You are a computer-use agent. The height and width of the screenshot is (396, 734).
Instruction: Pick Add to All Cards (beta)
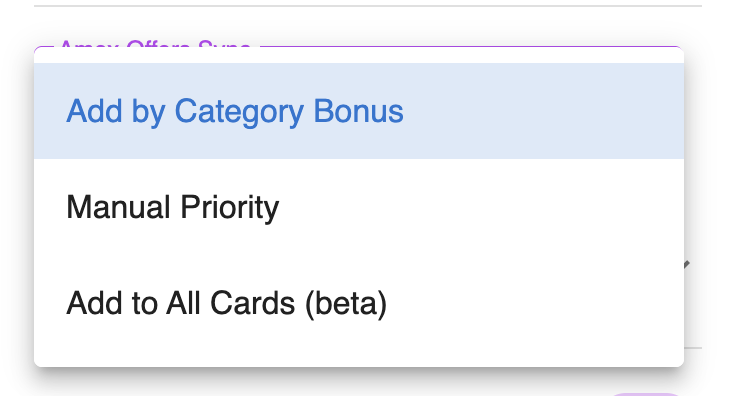(x=359, y=303)
